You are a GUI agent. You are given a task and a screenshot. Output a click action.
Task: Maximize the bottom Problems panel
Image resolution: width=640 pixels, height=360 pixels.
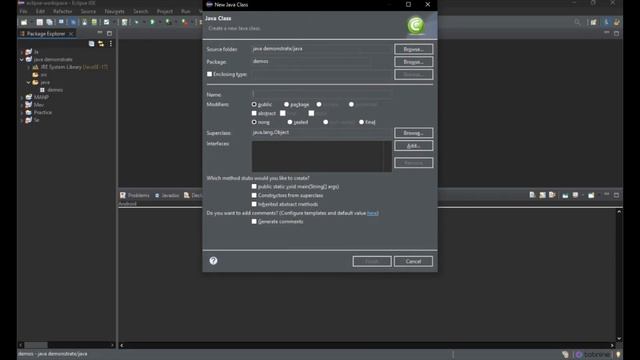[616, 195]
